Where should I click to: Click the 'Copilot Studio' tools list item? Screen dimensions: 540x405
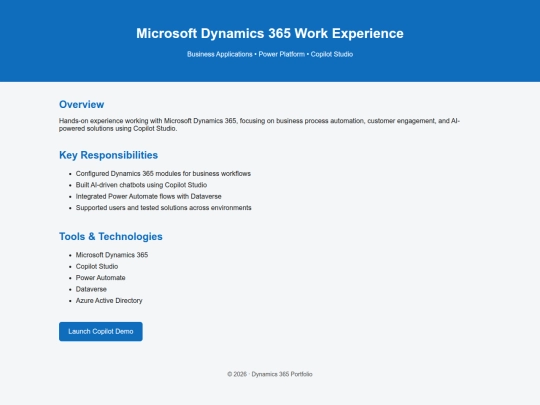pyautogui.click(x=97, y=266)
